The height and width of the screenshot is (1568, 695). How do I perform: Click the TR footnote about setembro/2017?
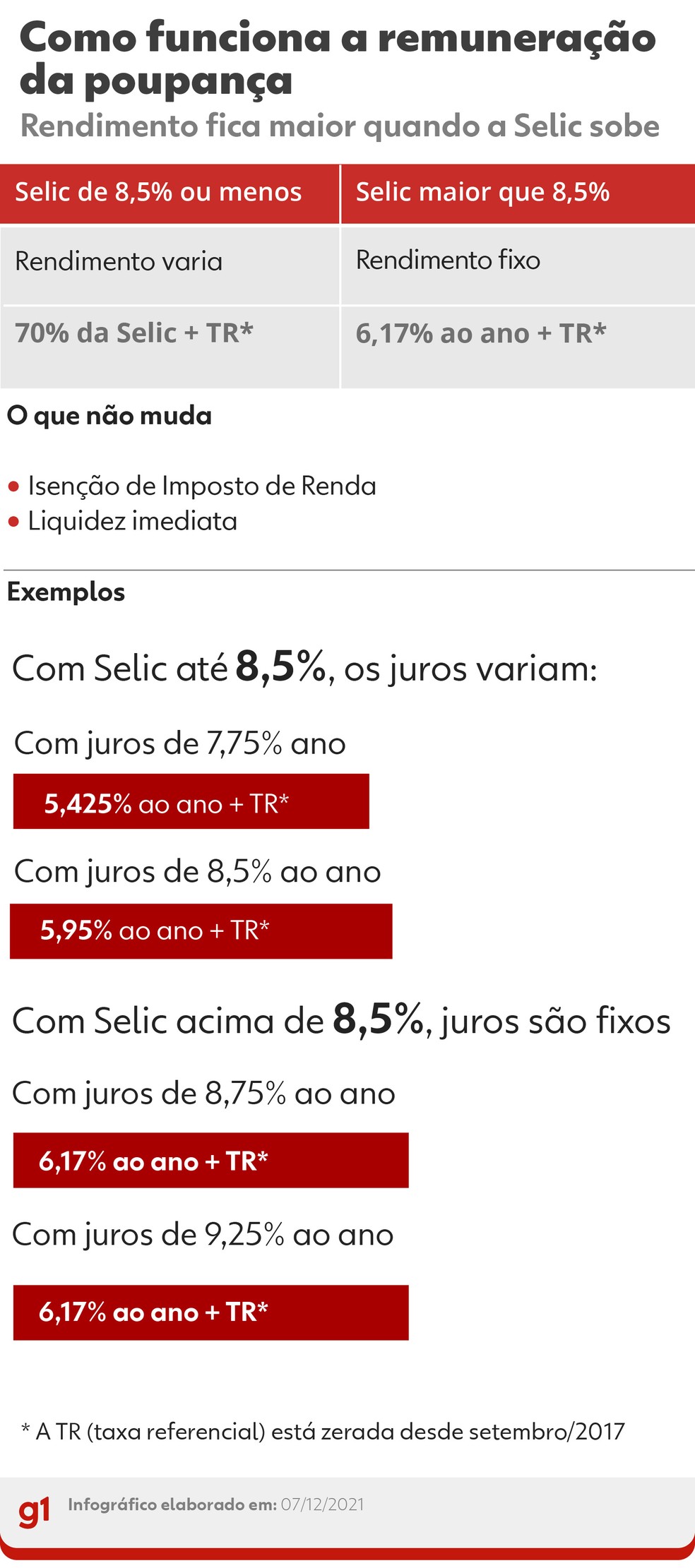click(x=323, y=1431)
